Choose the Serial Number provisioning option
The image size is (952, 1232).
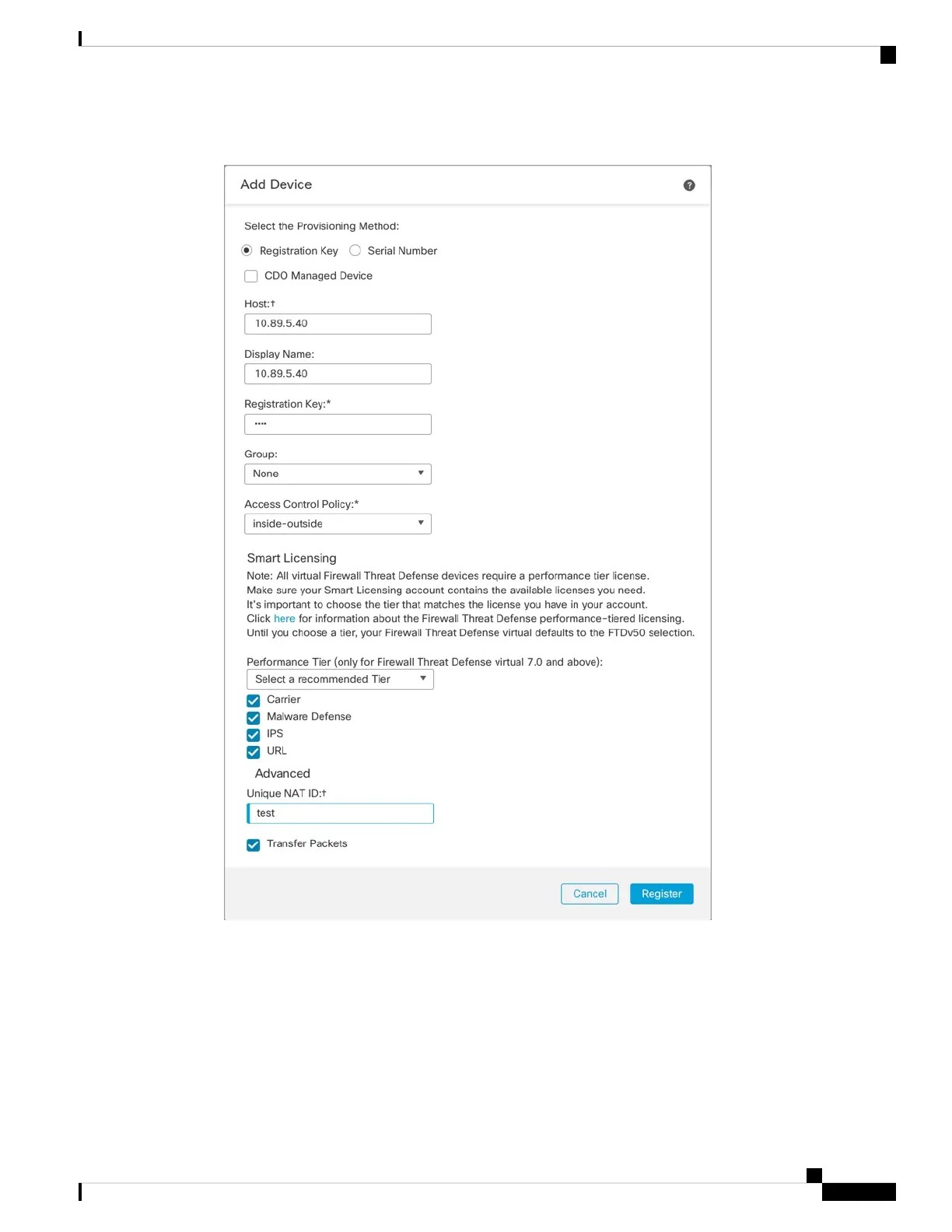pyautogui.click(x=355, y=250)
